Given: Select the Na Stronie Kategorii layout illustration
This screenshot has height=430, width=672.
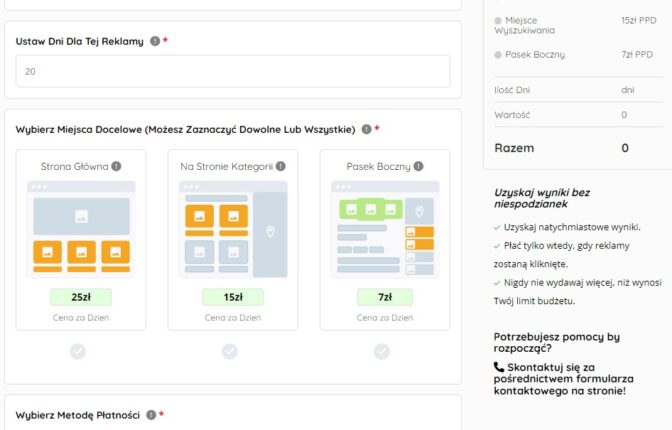Looking at the screenshot, I should point(233,229).
